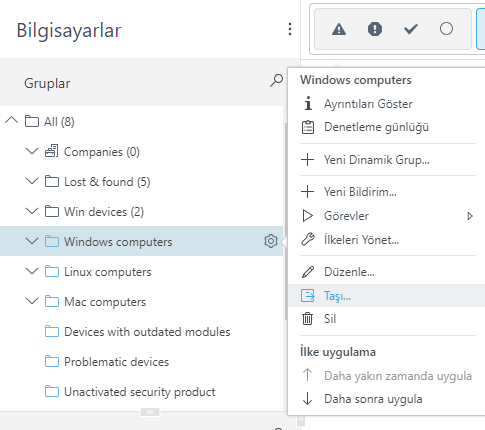
Task: Toggle the warning triangle status filter
Action: tap(339, 29)
